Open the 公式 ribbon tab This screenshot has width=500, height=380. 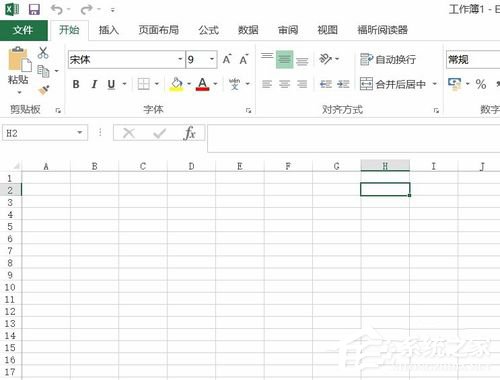pos(209,30)
